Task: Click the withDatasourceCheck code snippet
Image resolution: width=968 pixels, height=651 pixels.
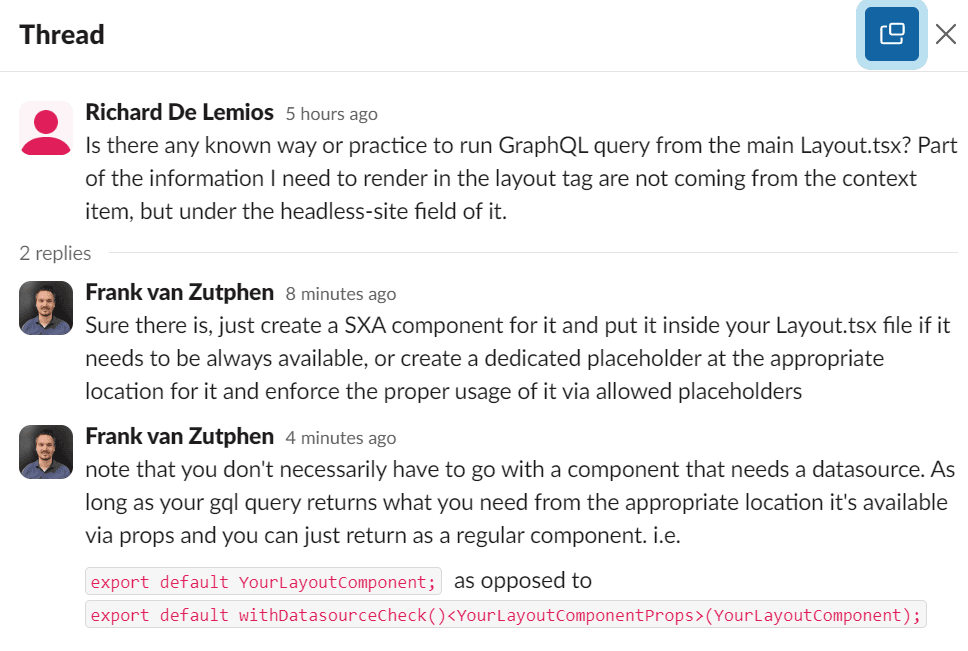Action: pos(506,615)
